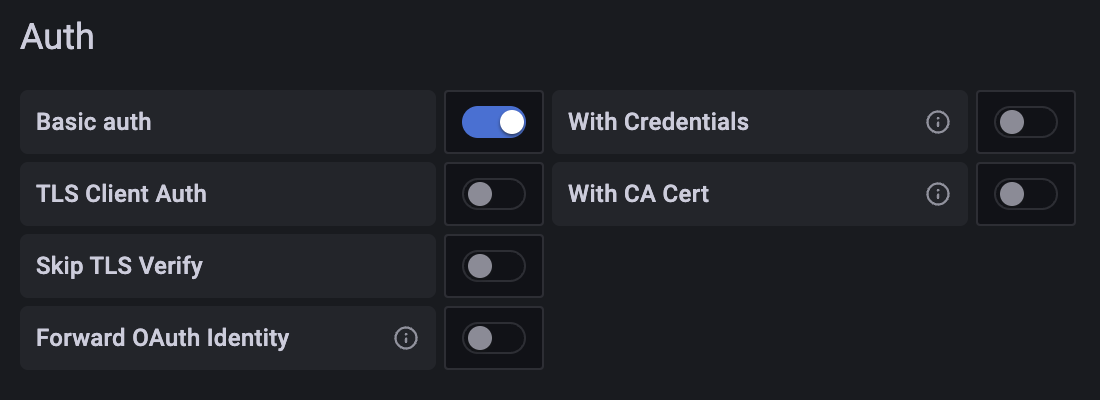Screen dimensions: 1100x400
Task: Turn on Skip TLS Verify switch
Action: pyautogui.click(x=494, y=266)
